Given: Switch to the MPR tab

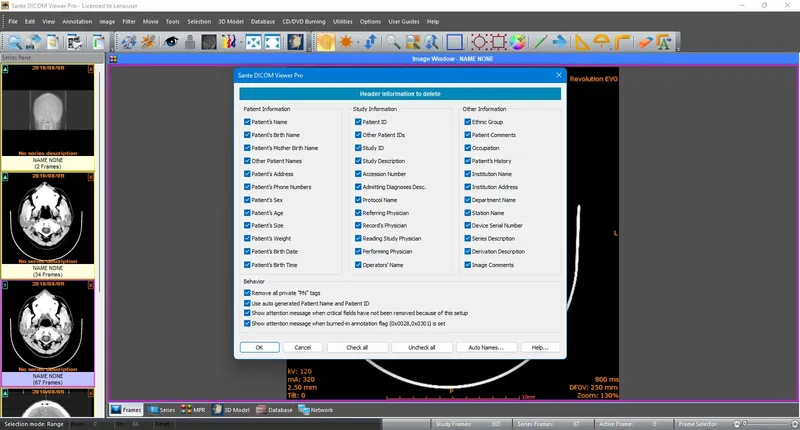Looking at the screenshot, I should pos(193,410).
